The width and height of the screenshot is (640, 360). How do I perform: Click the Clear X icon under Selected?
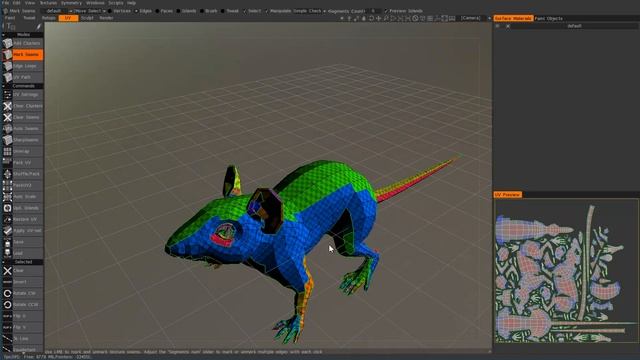[x=7, y=271]
